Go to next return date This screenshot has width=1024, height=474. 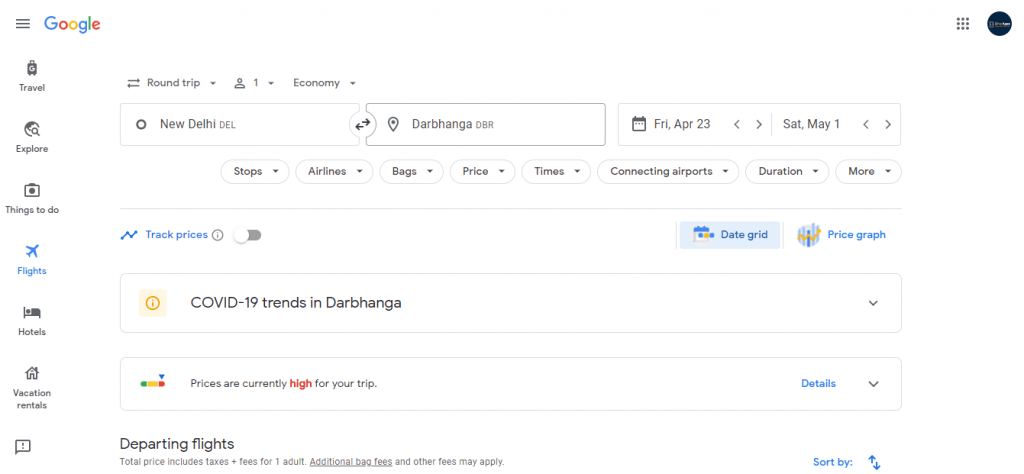click(888, 124)
